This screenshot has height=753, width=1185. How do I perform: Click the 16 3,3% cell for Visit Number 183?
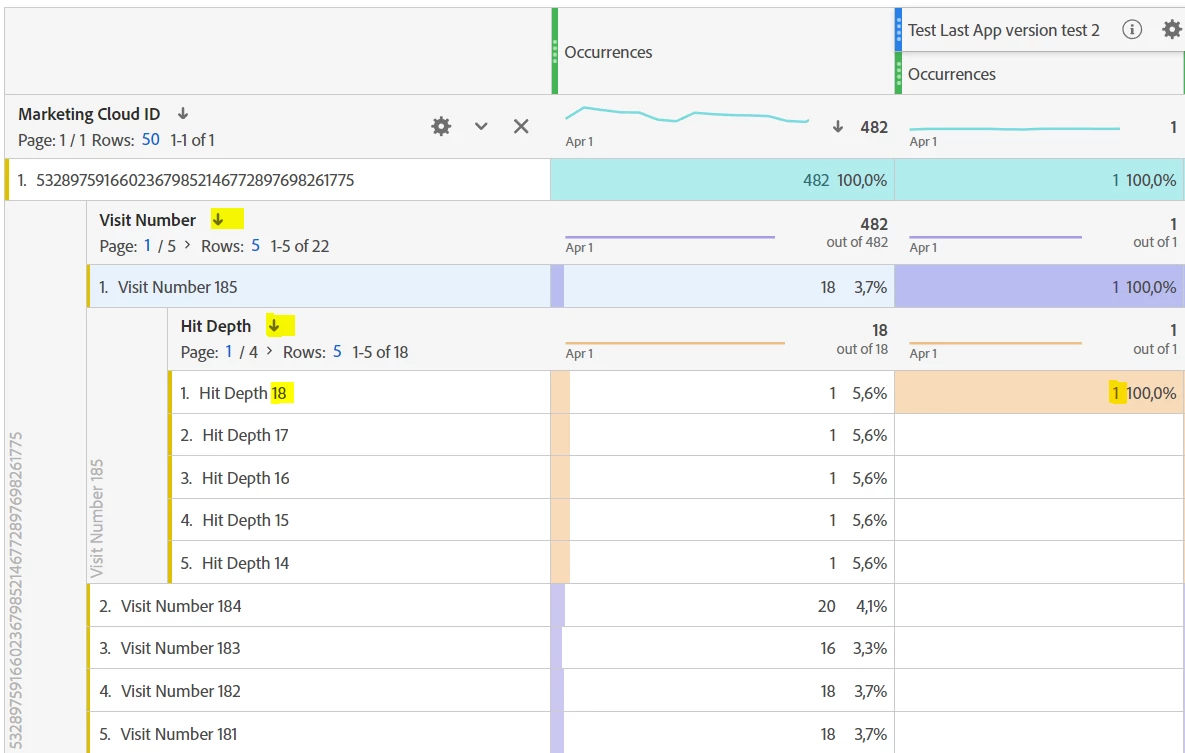click(722, 648)
